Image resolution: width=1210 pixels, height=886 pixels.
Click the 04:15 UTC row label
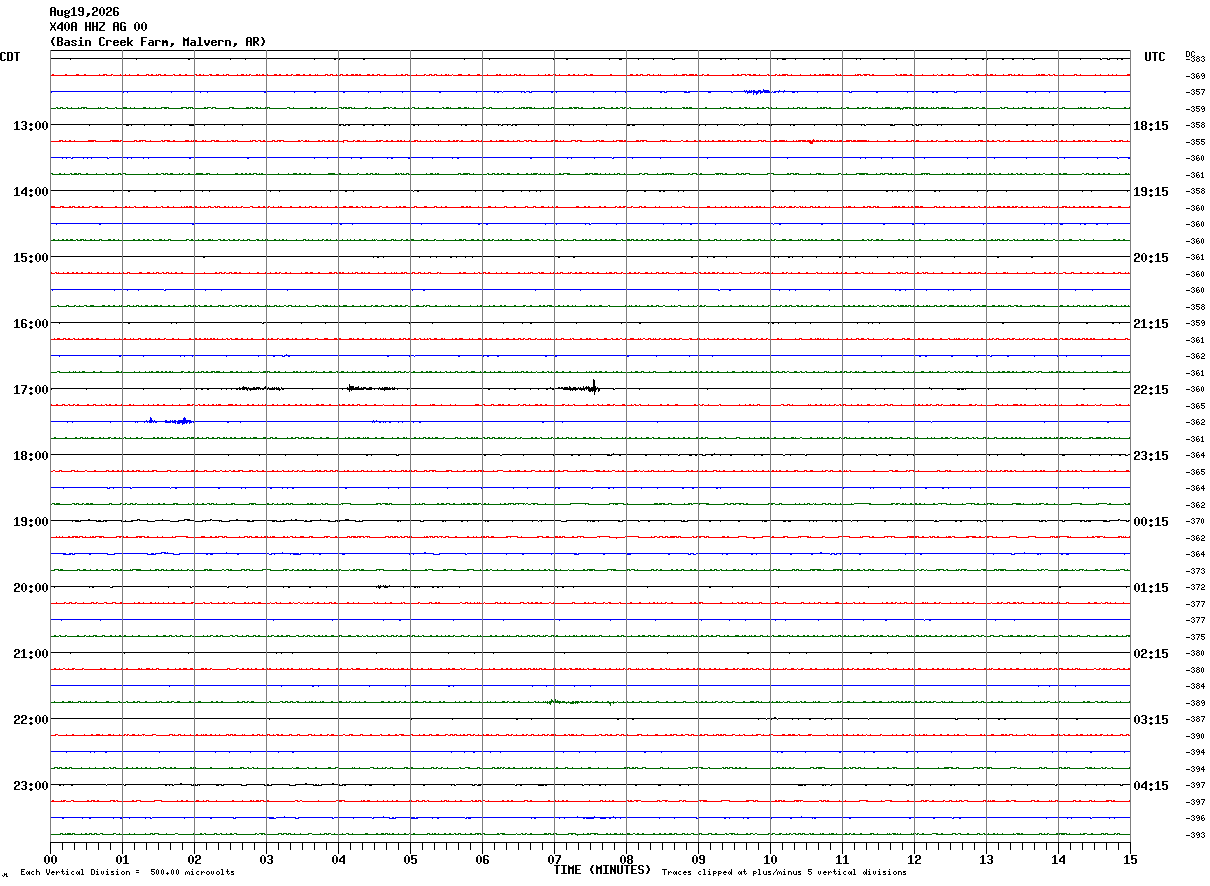[1151, 785]
